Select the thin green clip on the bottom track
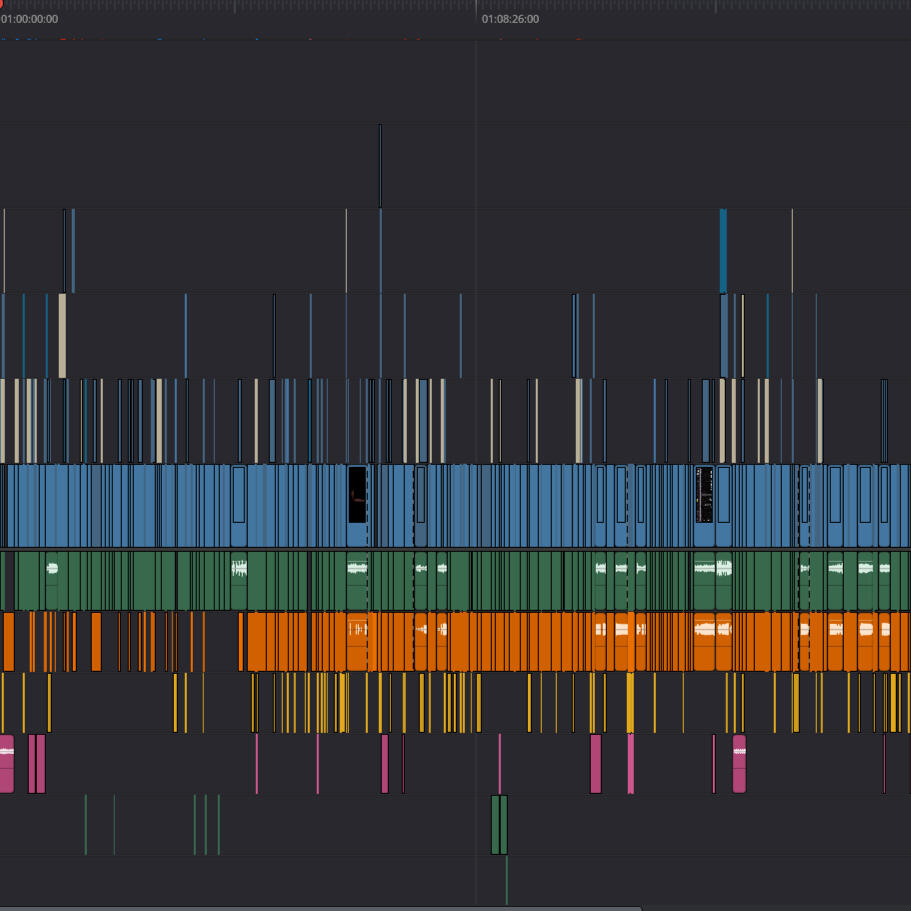This screenshot has width=911, height=911. (507, 880)
